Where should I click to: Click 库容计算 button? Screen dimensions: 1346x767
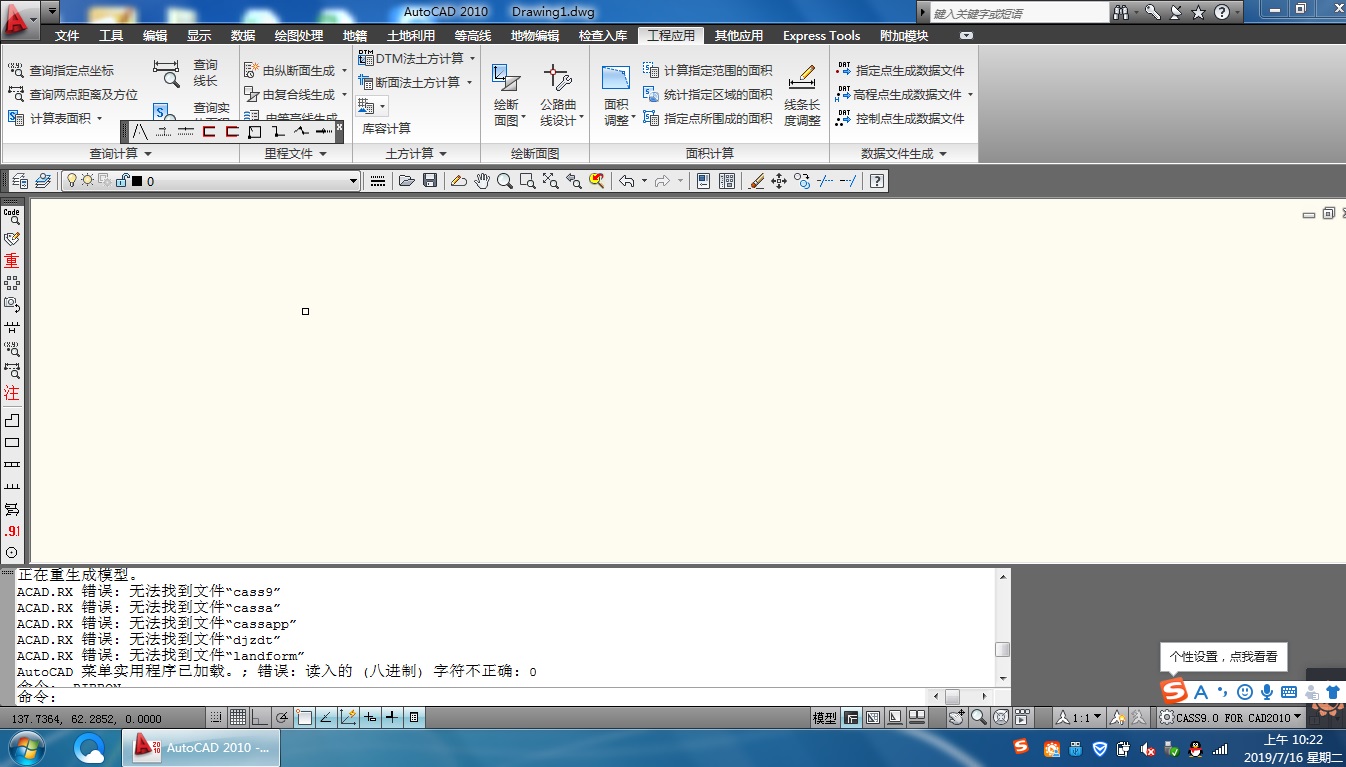pos(386,129)
